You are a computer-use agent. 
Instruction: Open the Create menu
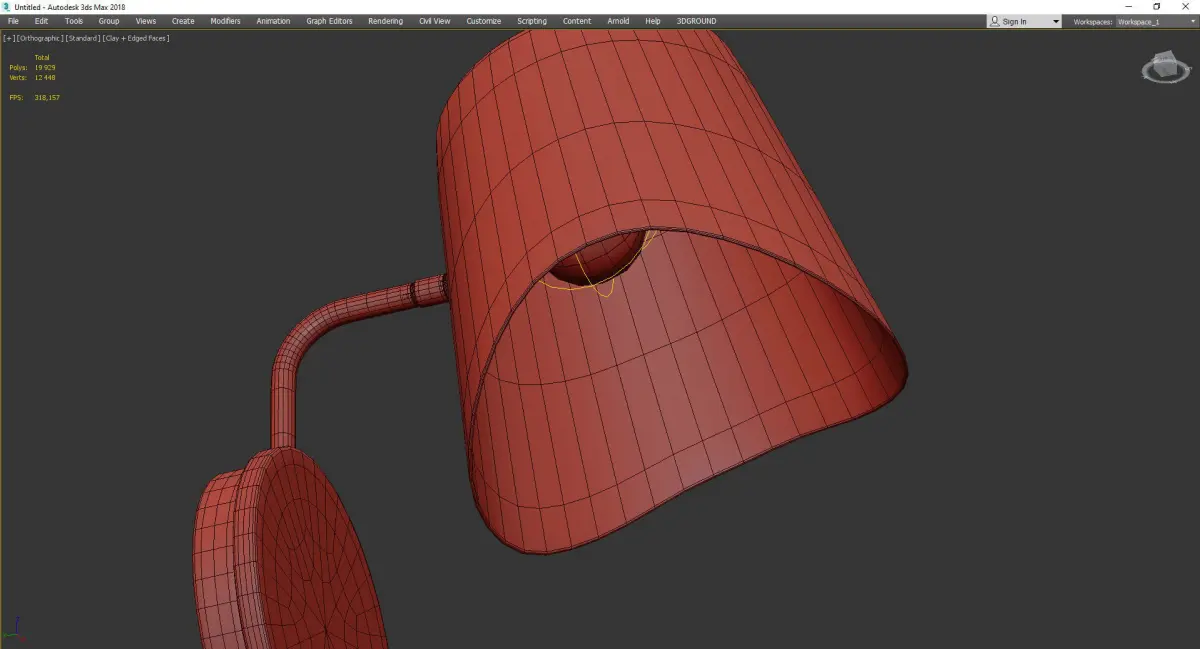coord(183,21)
